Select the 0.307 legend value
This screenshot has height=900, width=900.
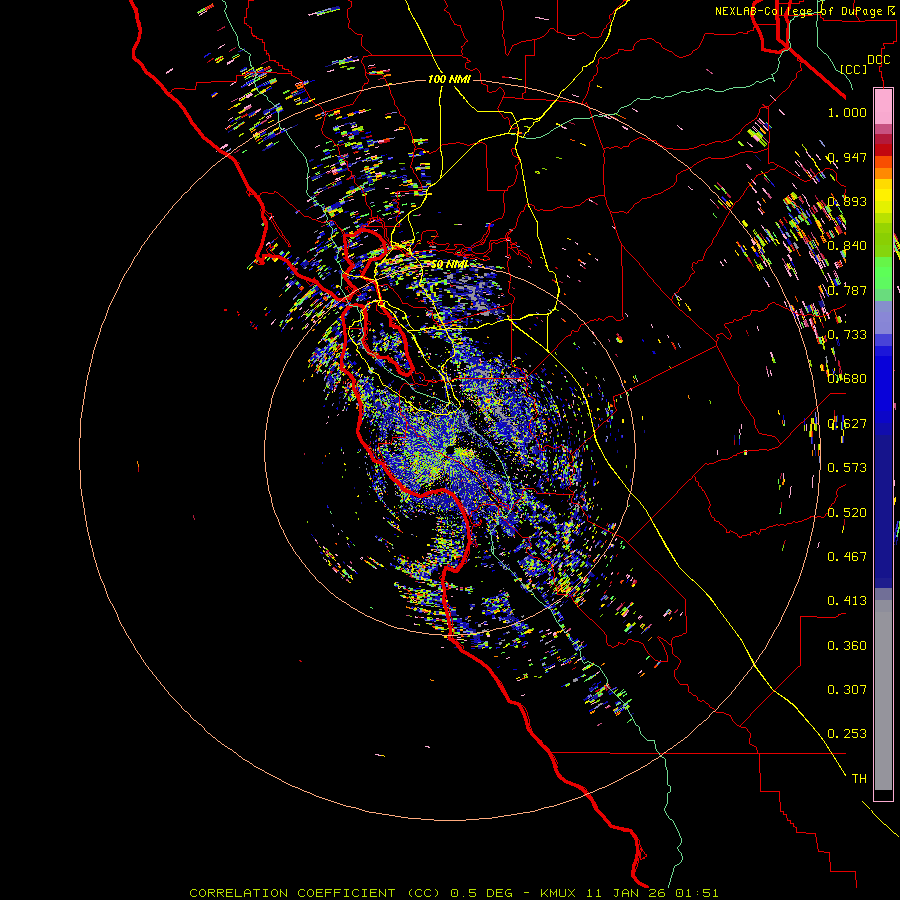click(847, 690)
